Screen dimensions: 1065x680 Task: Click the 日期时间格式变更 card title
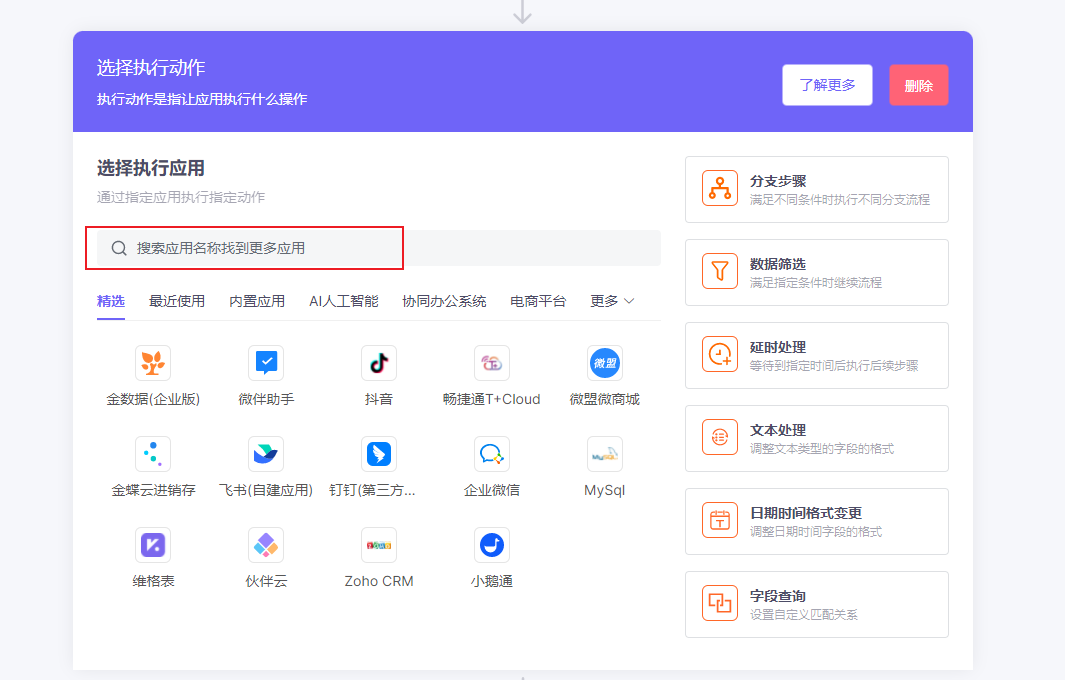click(806, 513)
